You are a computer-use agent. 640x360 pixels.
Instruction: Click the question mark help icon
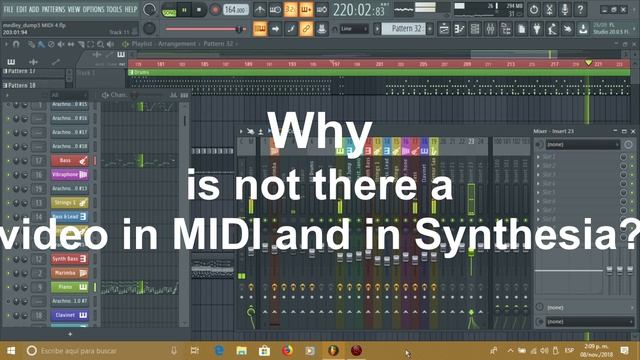tap(580, 9)
